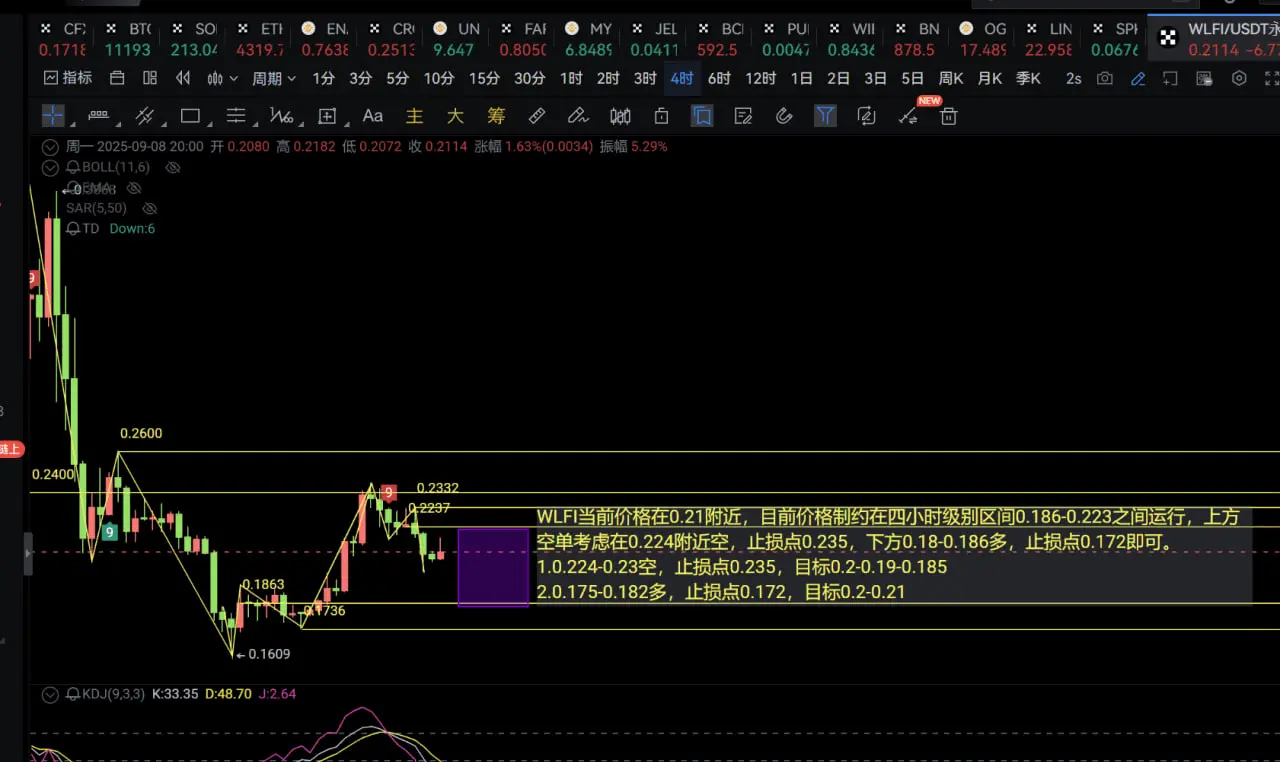This screenshot has width=1280, height=762.
Task: Click the tool marked NEW
Action: click(x=908, y=116)
